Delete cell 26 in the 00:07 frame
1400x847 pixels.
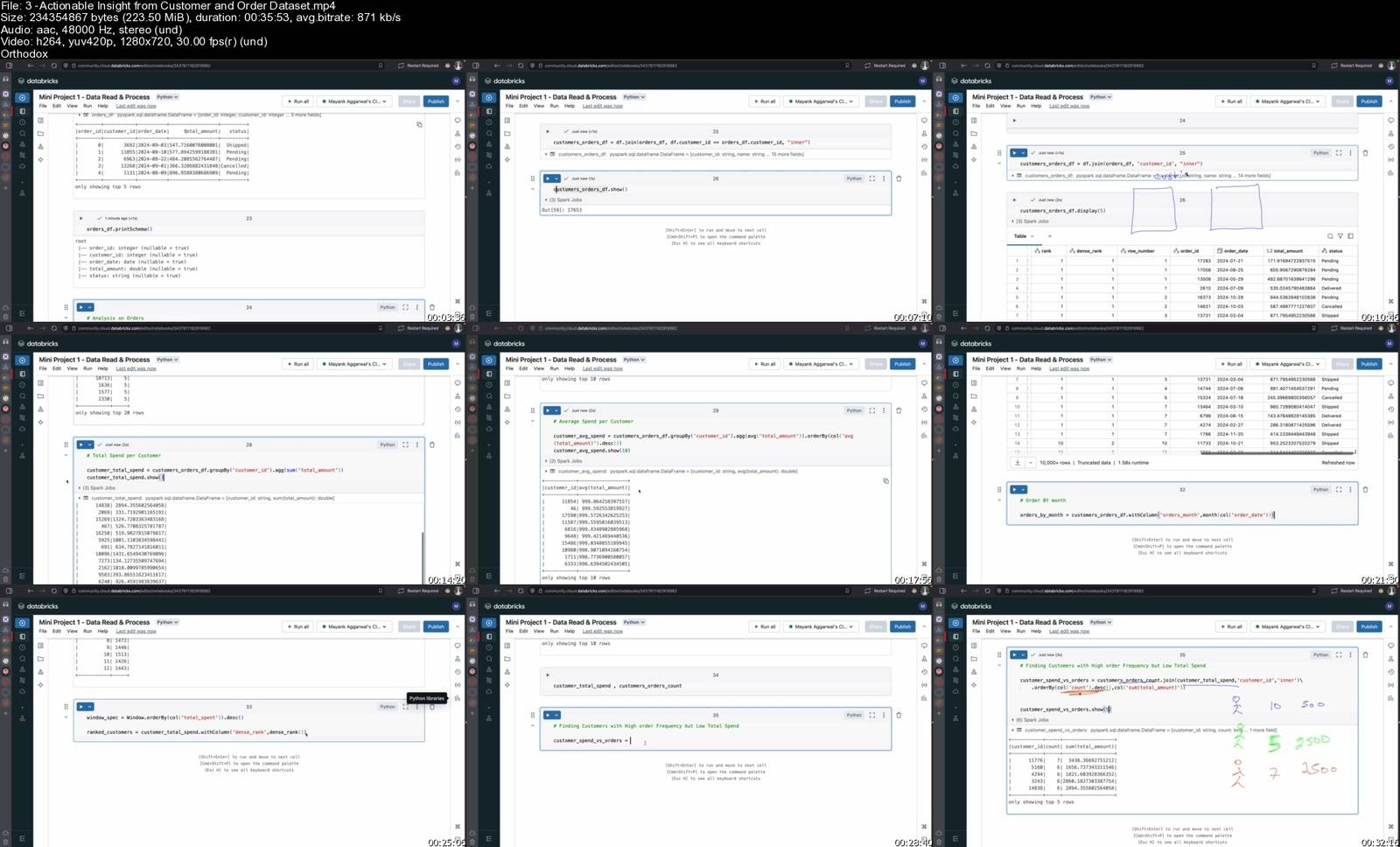899,178
